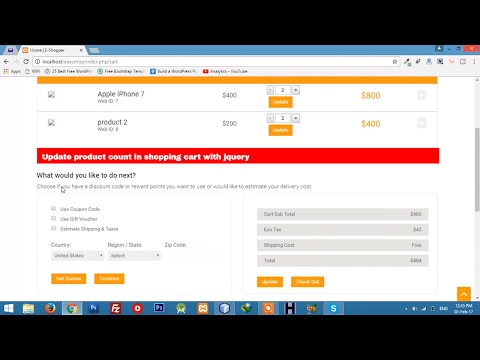Increase quantity of product 2
Image resolution: width=480 pixels, height=360 pixels.
(x=295, y=118)
